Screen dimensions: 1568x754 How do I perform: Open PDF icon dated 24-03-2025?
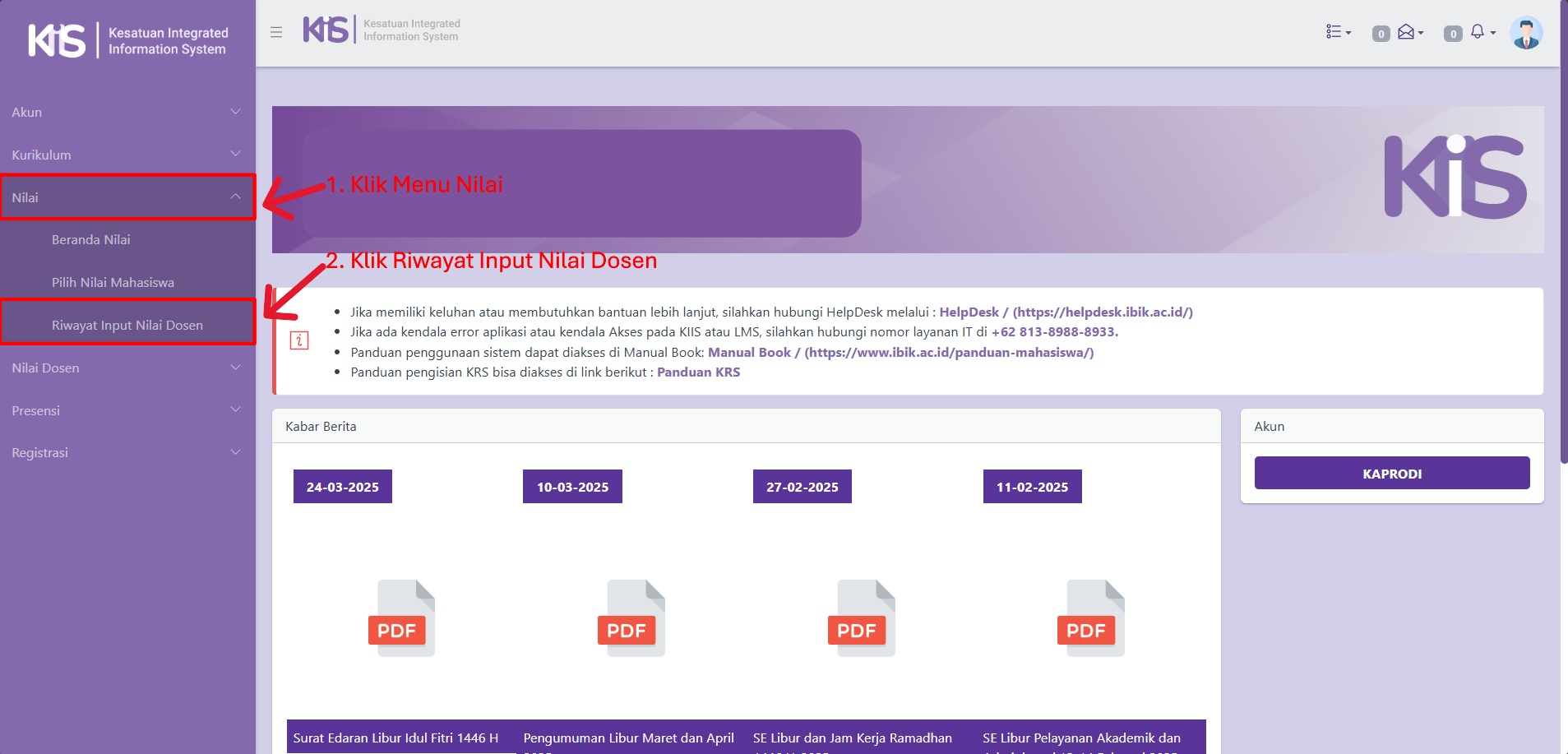click(400, 618)
